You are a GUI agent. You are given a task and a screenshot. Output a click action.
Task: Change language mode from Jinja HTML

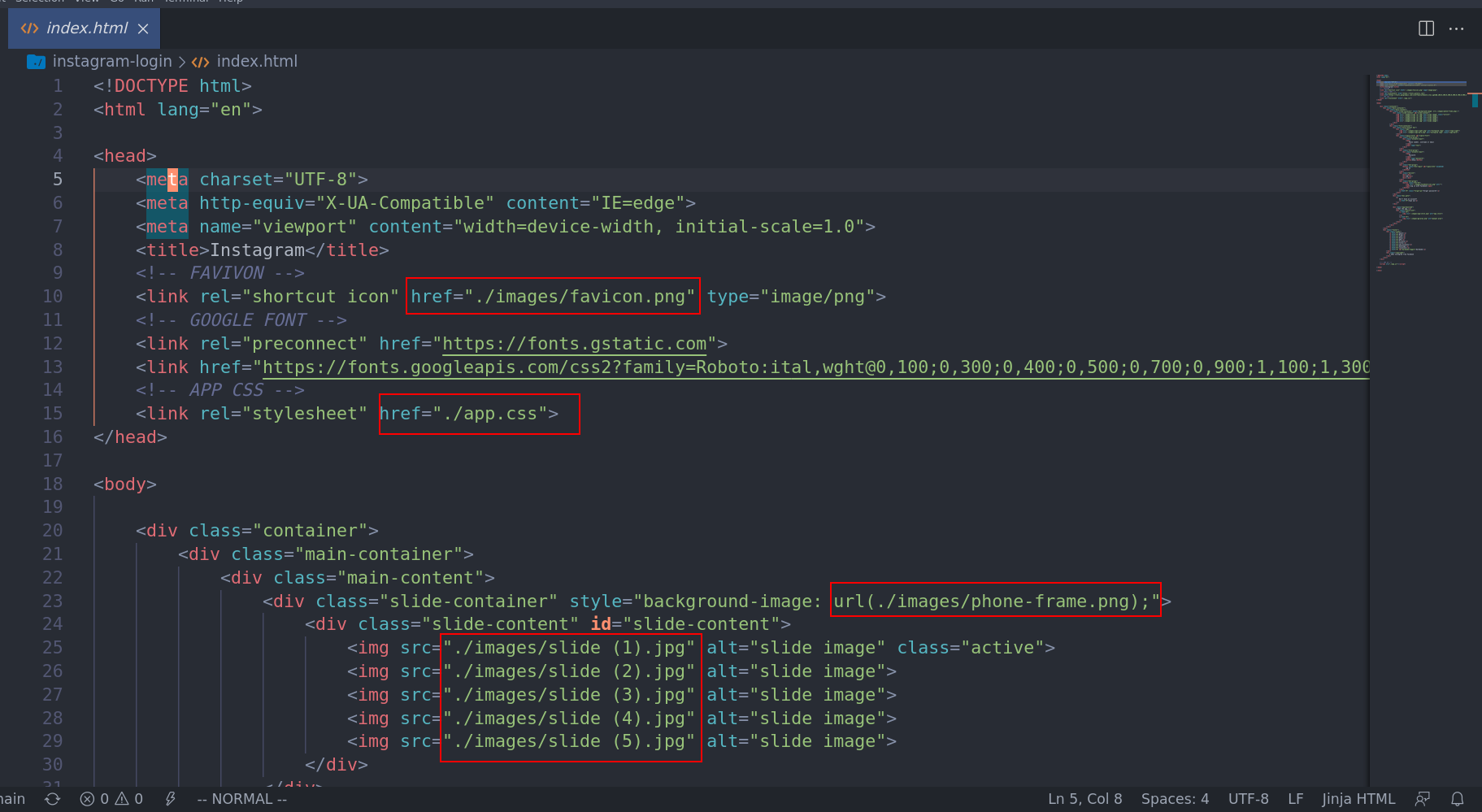[x=1358, y=799]
